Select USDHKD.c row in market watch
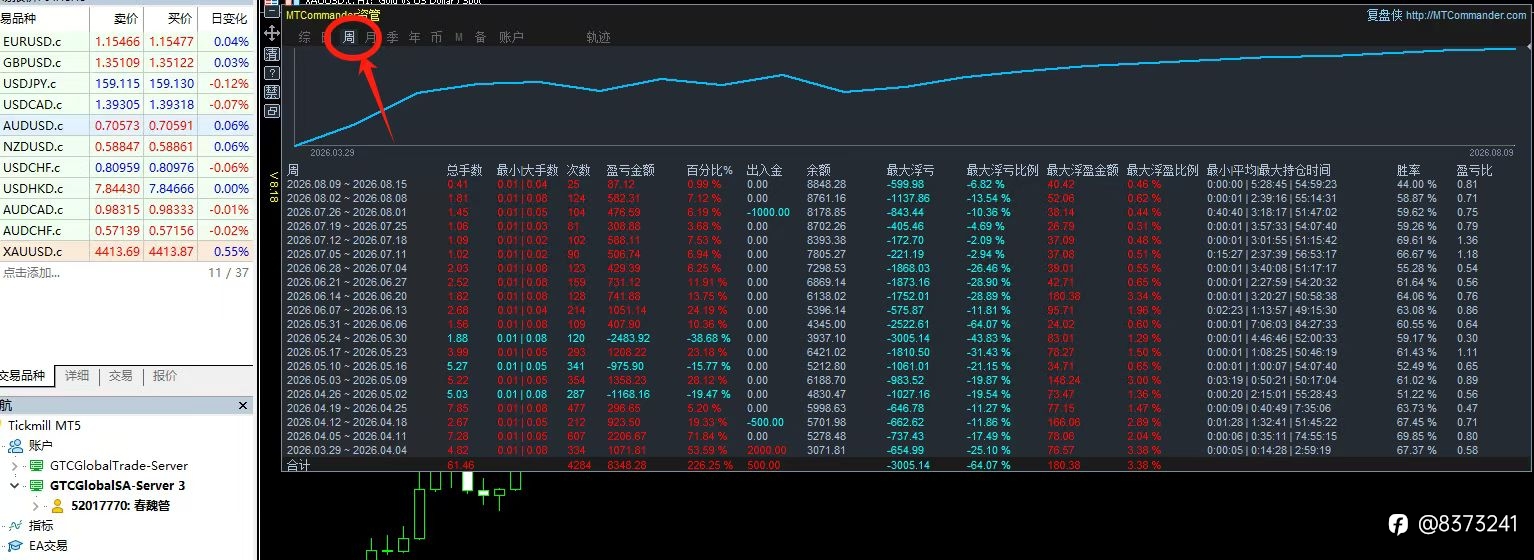This screenshot has height=560, width=1534. tap(126, 189)
